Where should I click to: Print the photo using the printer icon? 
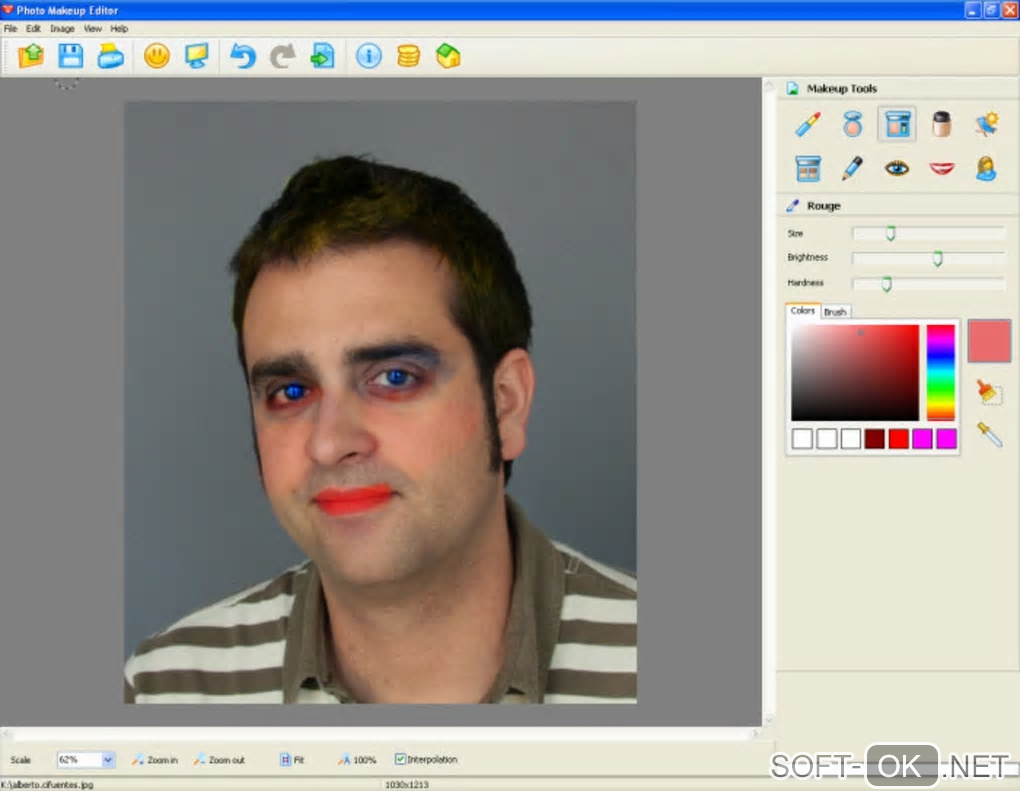pyautogui.click(x=111, y=56)
